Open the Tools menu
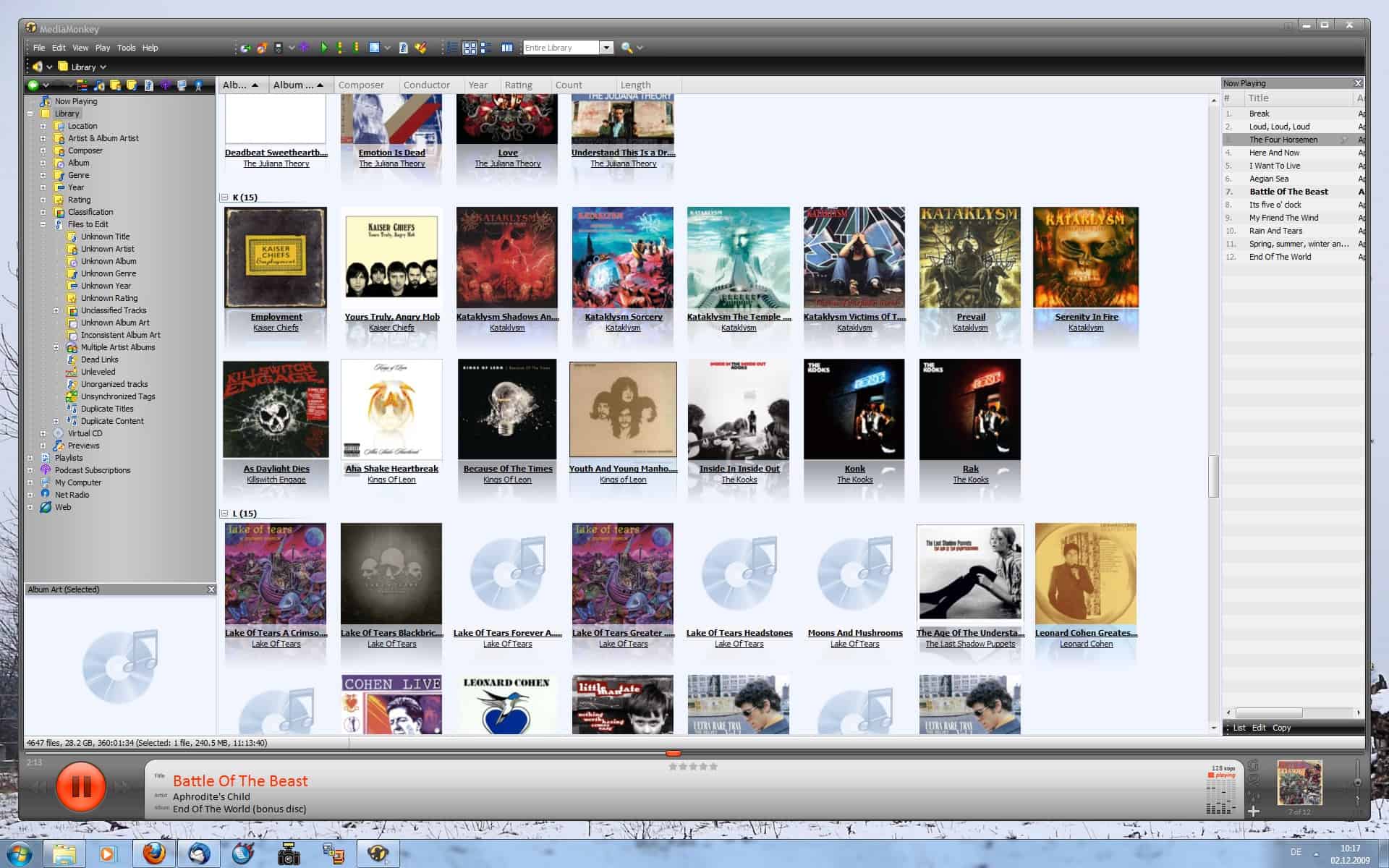The width and height of the screenshot is (1389, 868). 125,47
